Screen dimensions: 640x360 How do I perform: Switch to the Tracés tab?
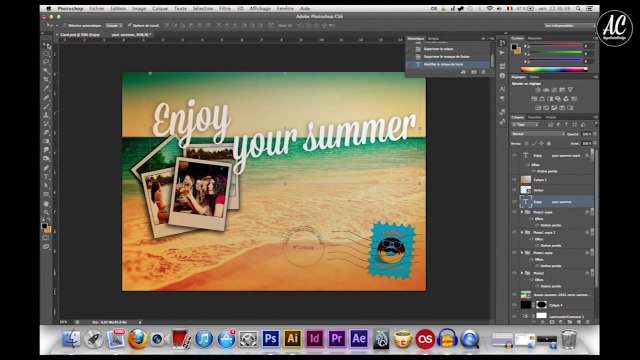(x=551, y=117)
